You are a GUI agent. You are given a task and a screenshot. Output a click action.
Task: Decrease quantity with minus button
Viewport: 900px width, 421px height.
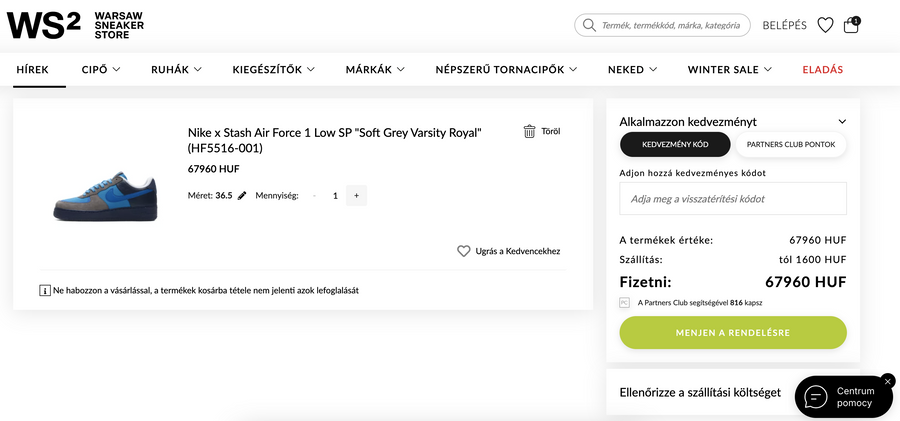pos(314,196)
